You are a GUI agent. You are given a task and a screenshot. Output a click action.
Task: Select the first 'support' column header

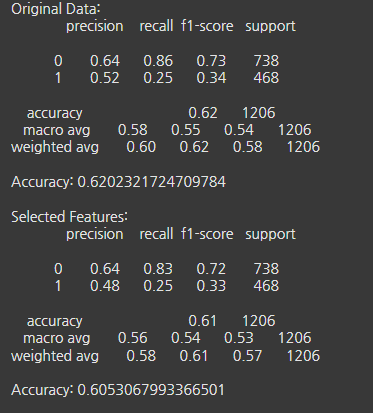click(270, 27)
